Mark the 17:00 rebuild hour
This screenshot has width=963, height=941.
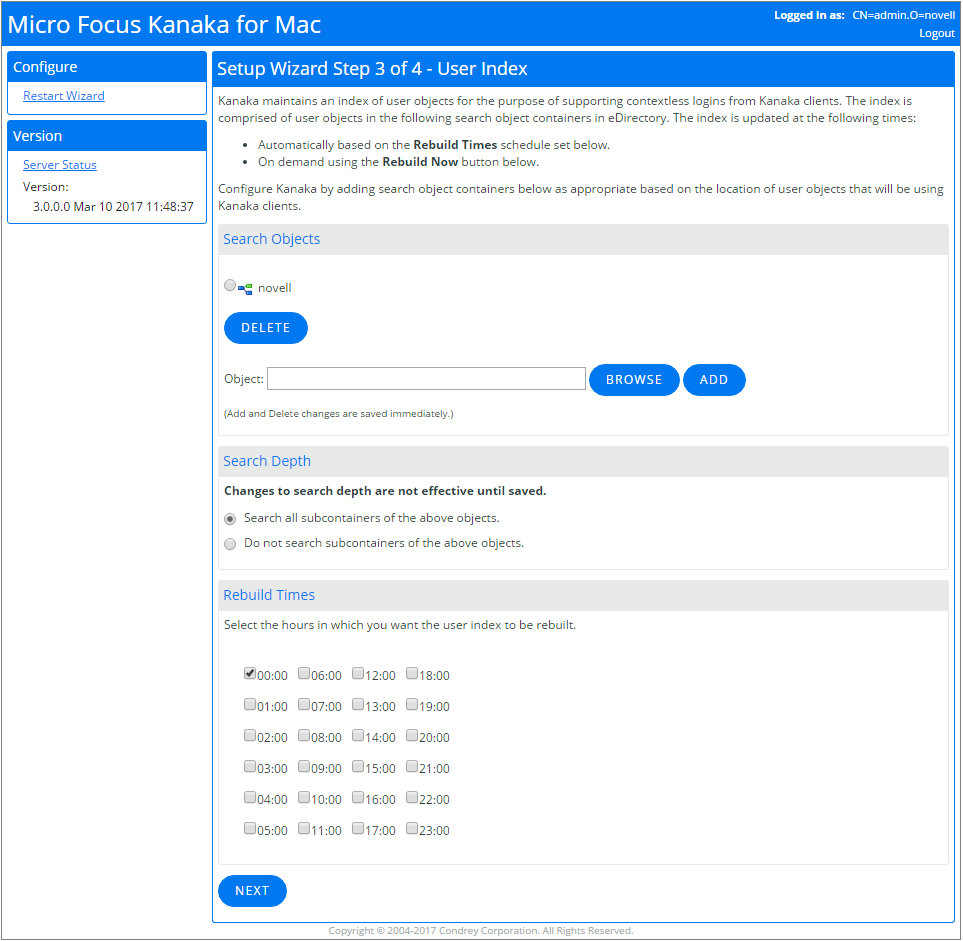tap(357, 828)
